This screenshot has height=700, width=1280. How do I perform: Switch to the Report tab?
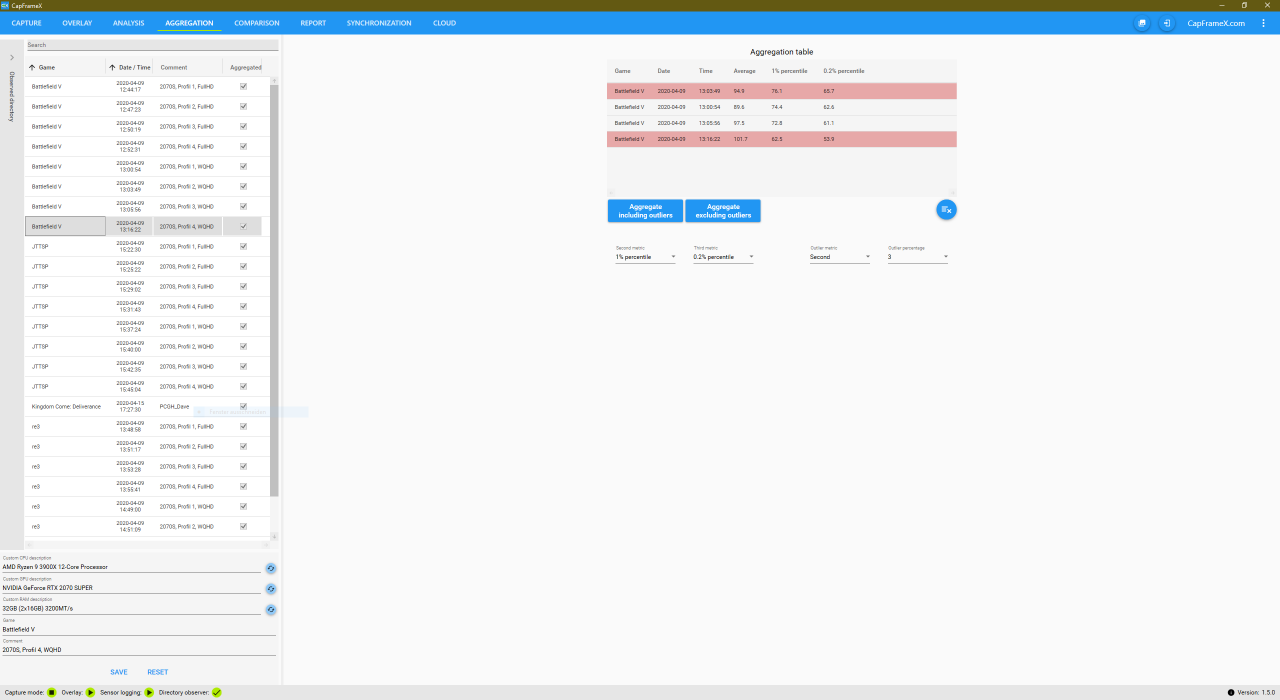point(313,23)
